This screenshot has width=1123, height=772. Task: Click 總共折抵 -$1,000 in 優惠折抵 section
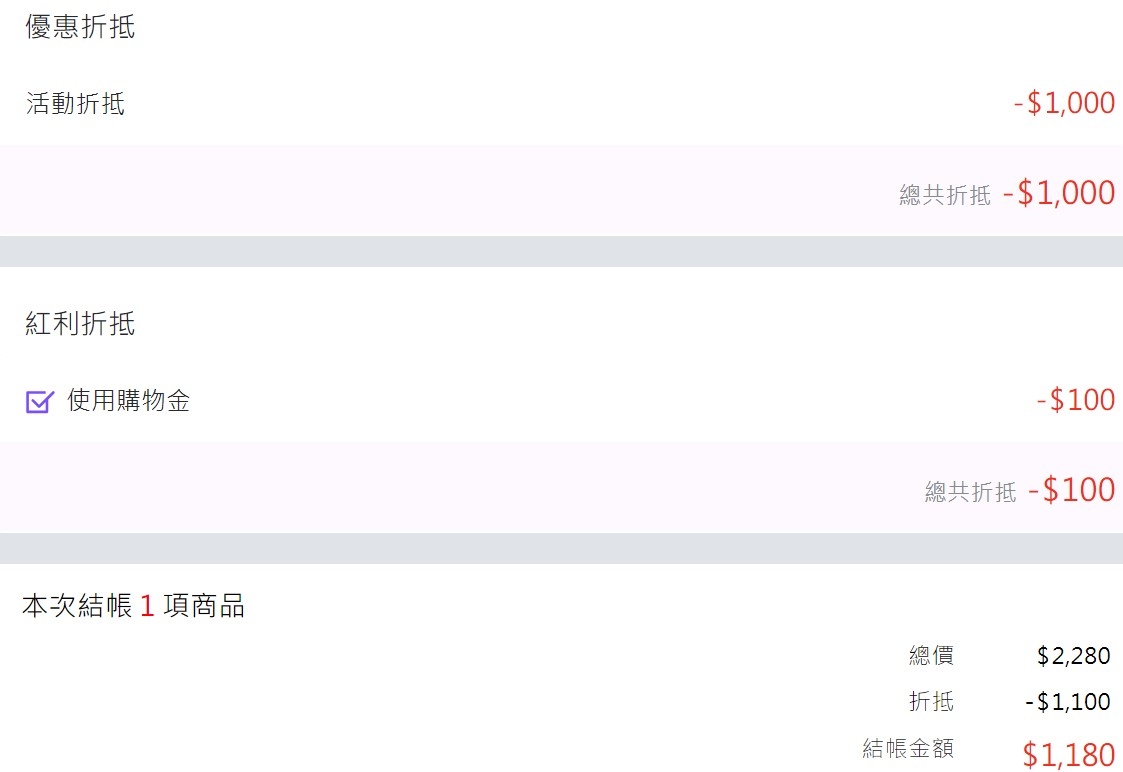(1007, 193)
